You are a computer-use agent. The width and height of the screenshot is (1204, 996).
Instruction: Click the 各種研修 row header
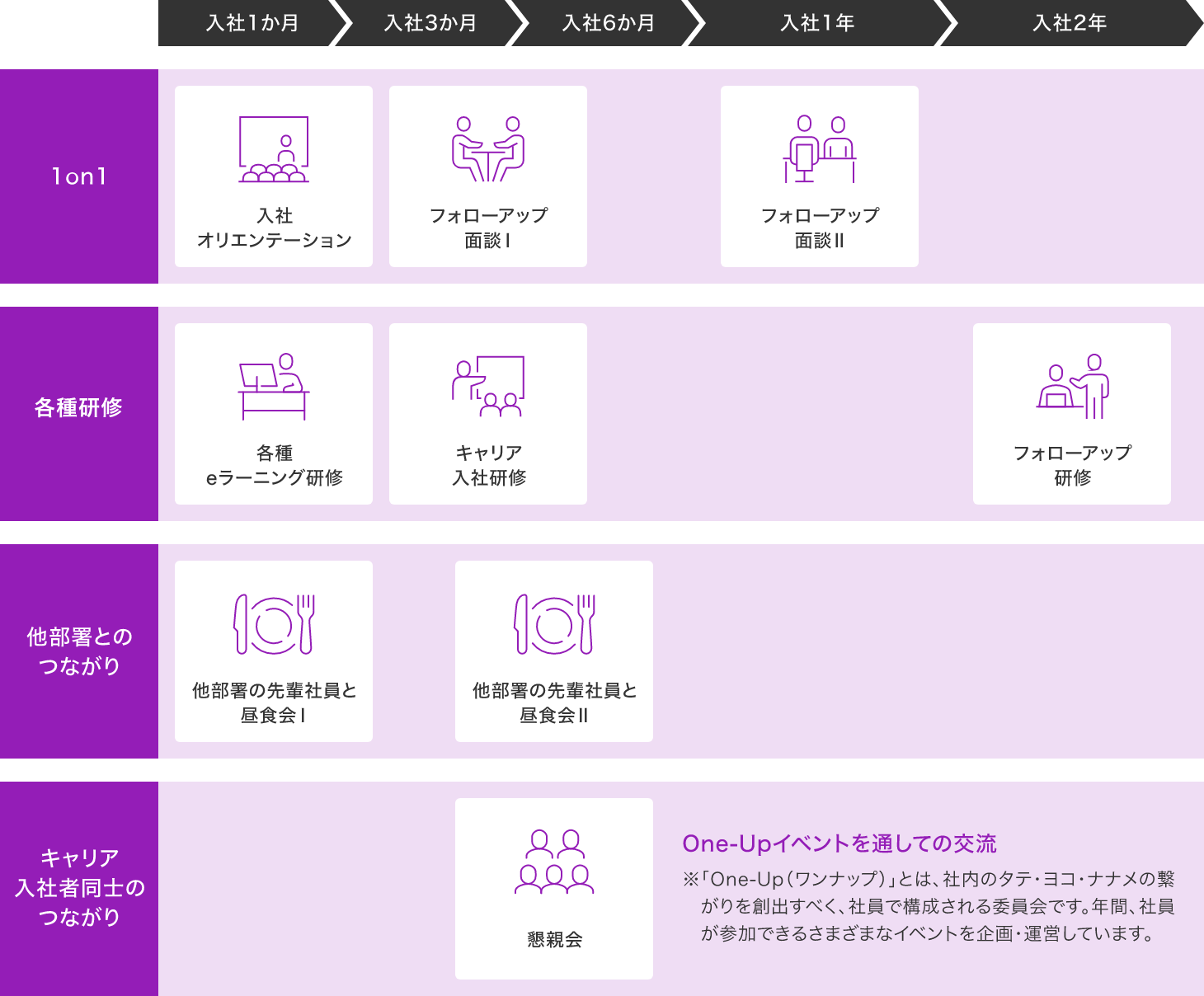[79, 414]
